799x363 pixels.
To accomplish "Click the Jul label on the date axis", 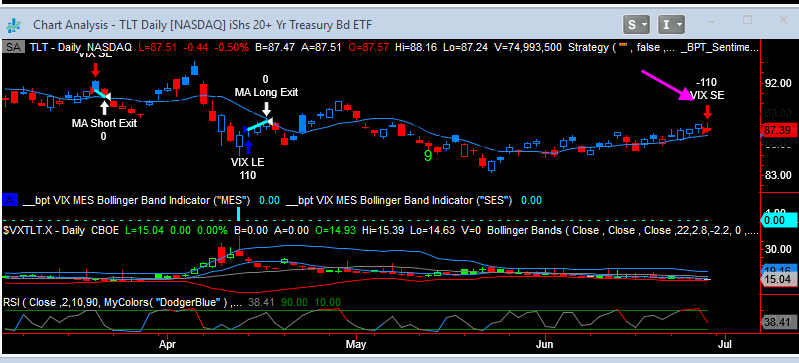I will [x=724, y=344].
